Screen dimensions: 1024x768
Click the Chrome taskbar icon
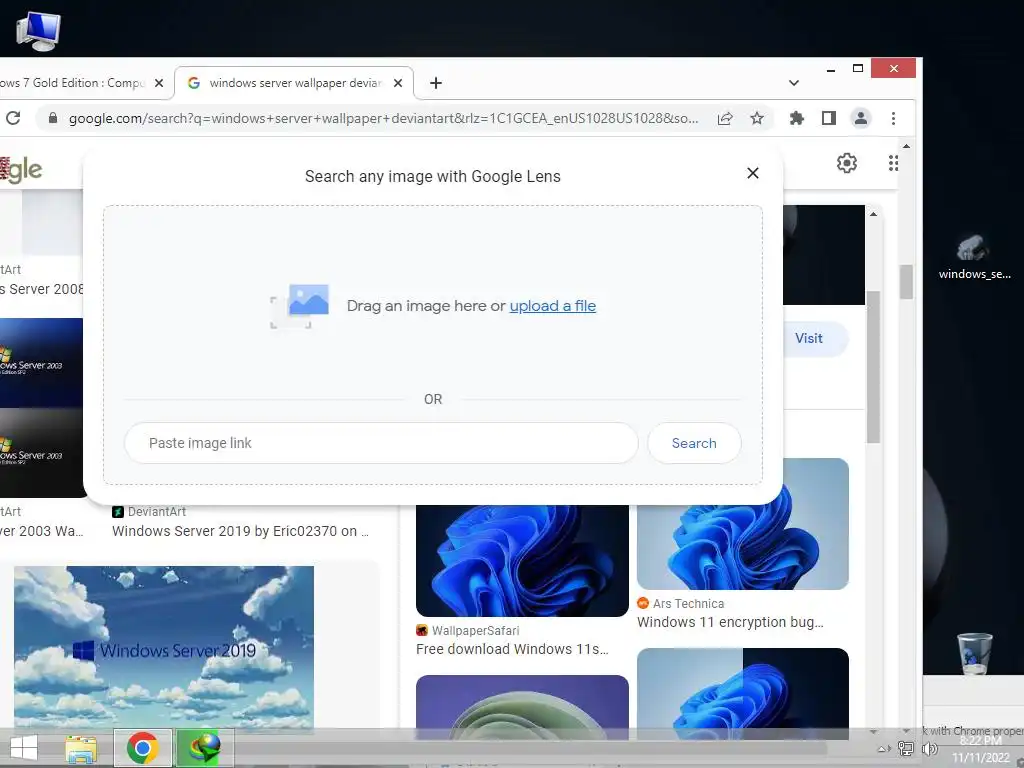(142, 748)
